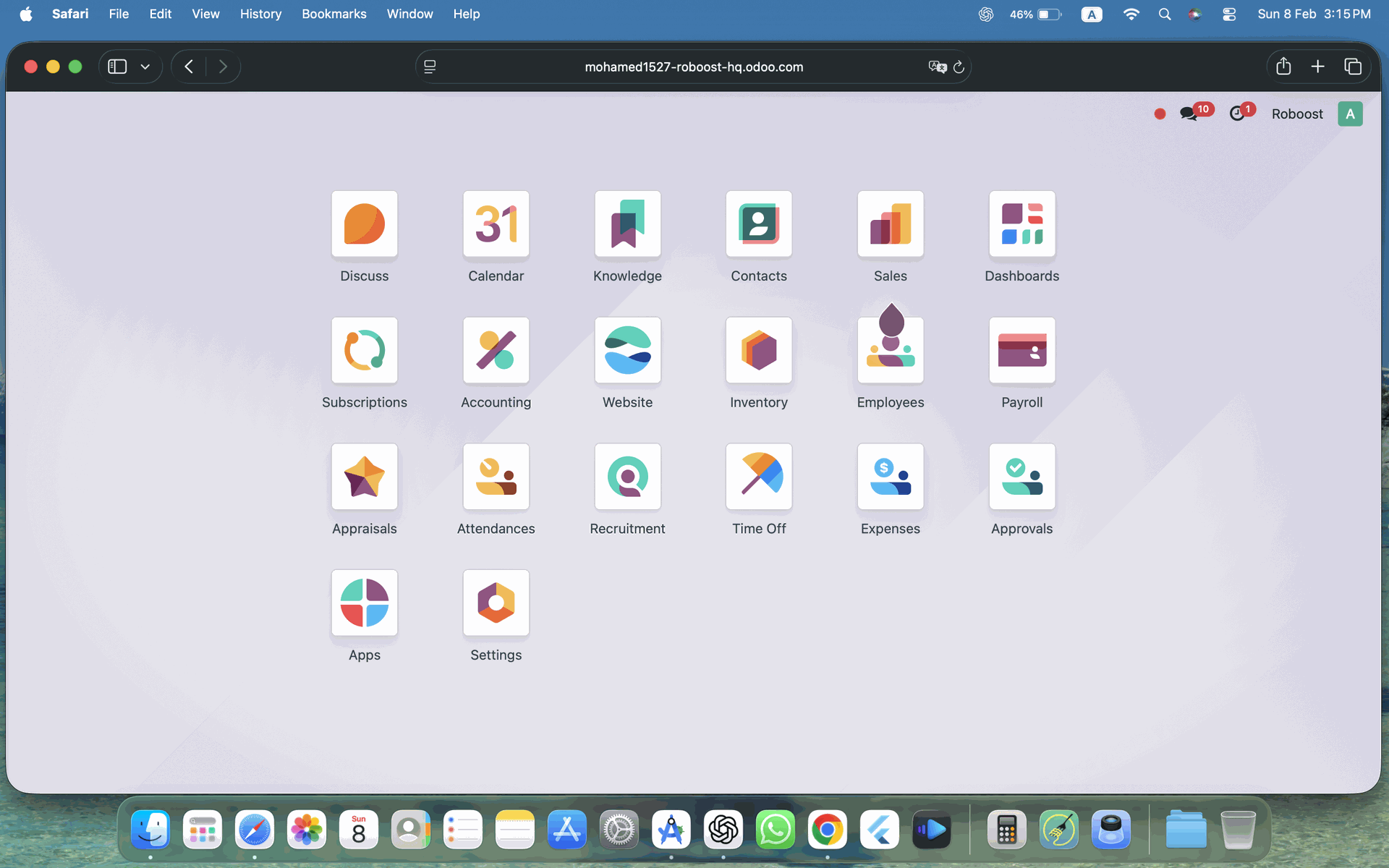The height and width of the screenshot is (868, 1389).
Task: Open the Odoo Settings app
Action: coord(496,603)
